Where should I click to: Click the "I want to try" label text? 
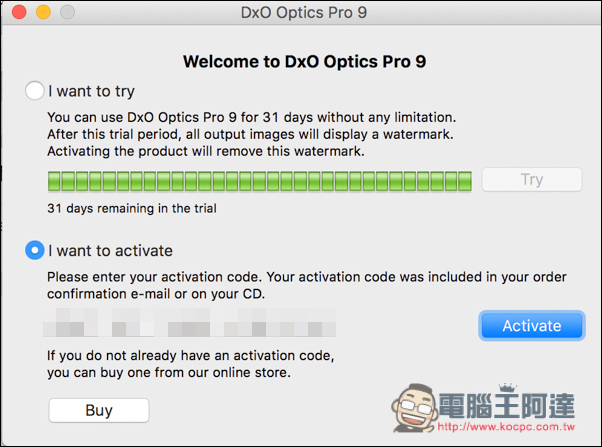[91, 91]
